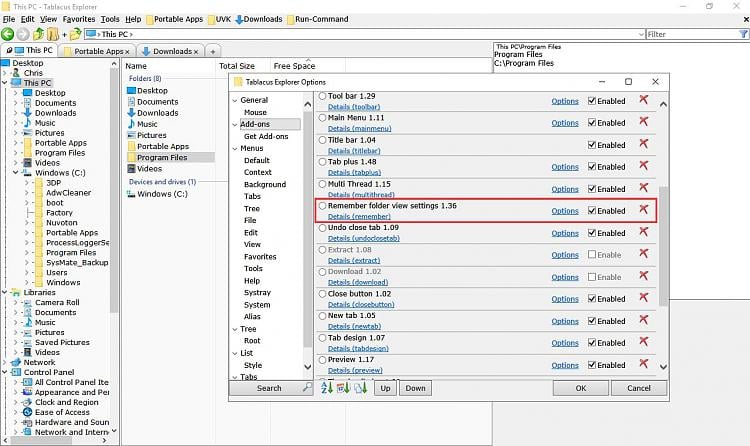Delete the Preview 1.17 add-on

click(644, 364)
